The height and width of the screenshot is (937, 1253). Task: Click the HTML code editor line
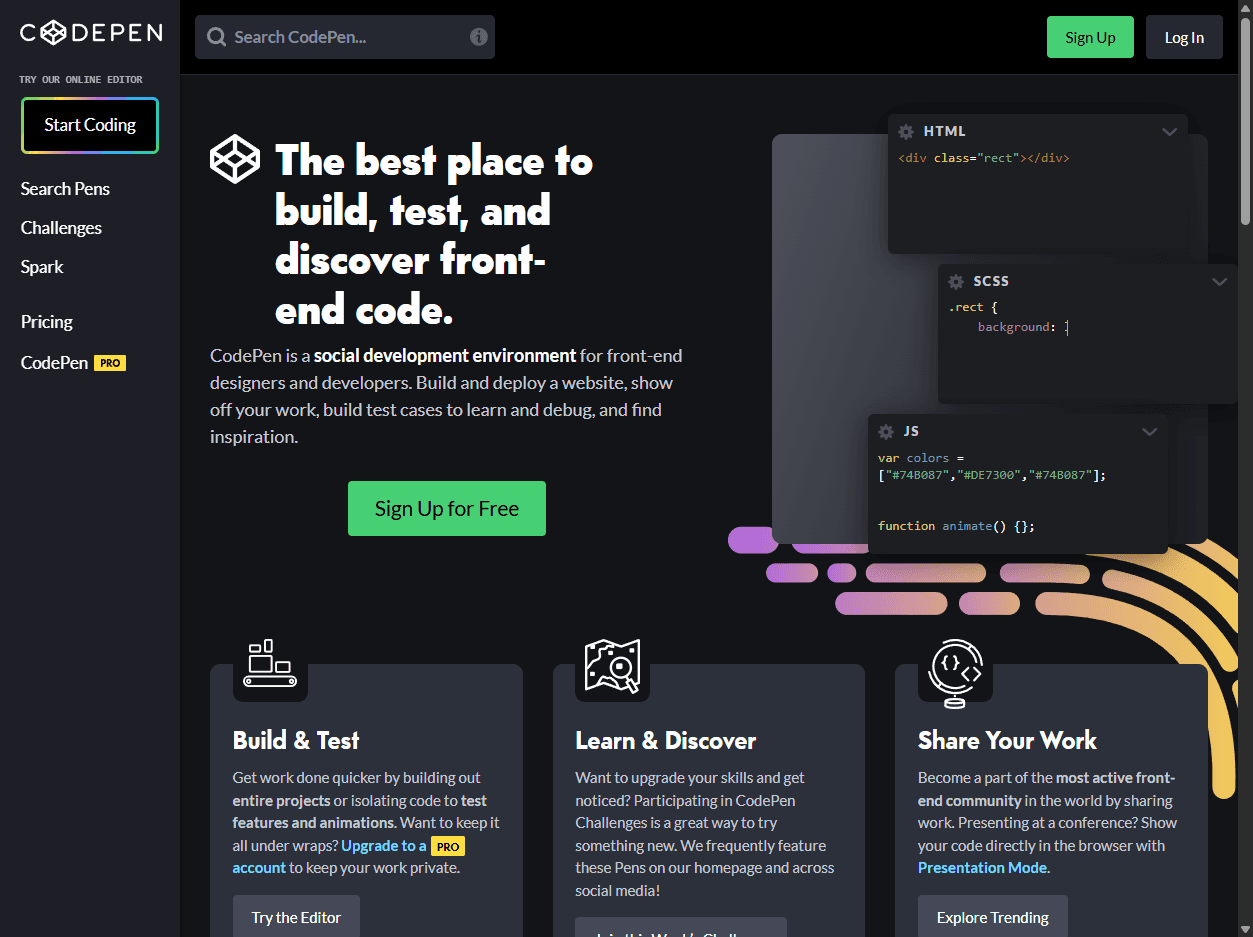[984, 158]
